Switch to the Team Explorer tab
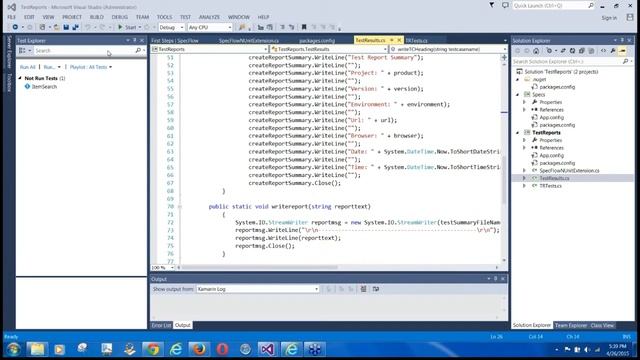The height and width of the screenshot is (360, 640). [x=571, y=325]
